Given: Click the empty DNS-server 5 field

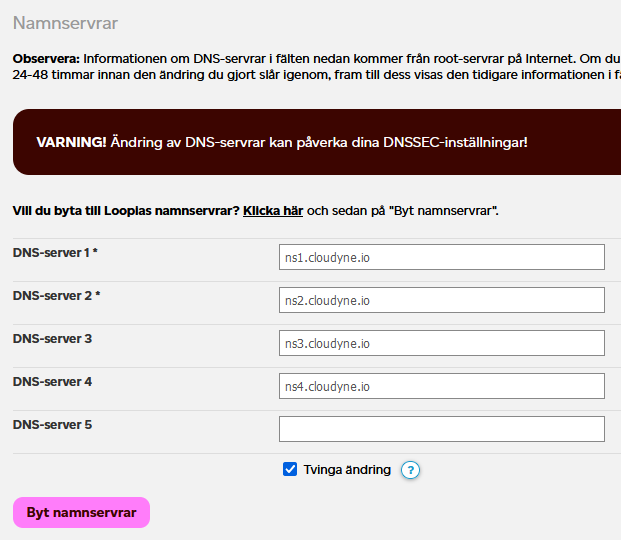Looking at the screenshot, I should pos(441,429).
